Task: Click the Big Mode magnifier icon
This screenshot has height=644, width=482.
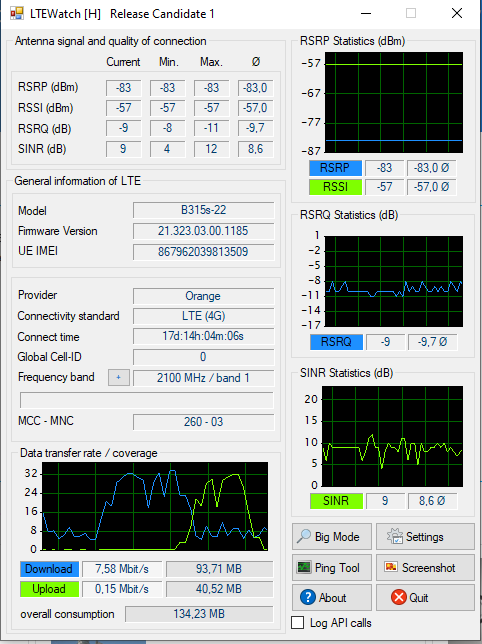Action: [x=304, y=536]
